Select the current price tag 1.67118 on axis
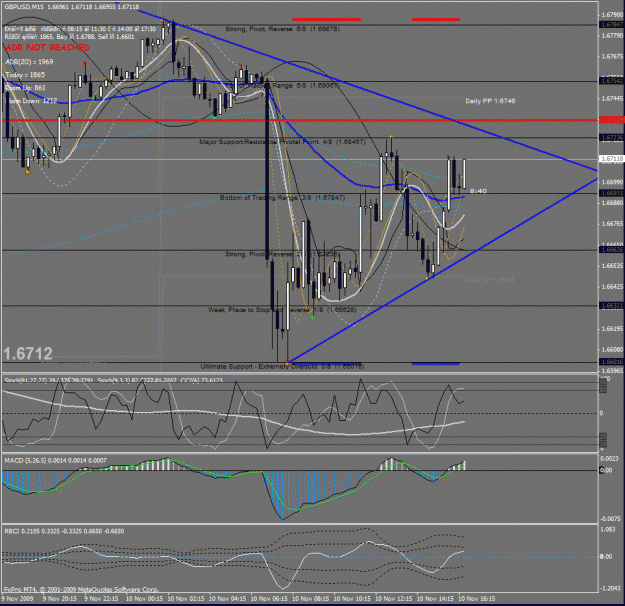This screenshot has width=625, height=606. [x=612, y=159]
